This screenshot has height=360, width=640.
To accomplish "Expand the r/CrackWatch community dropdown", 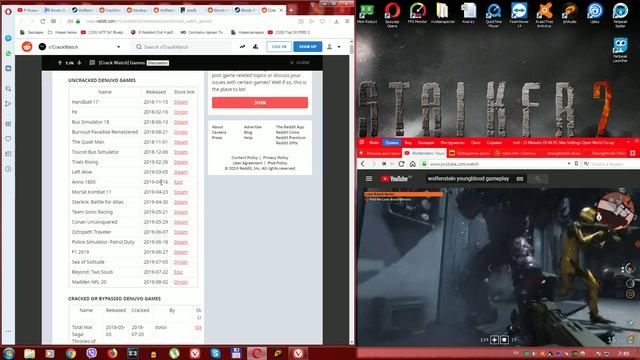I will 119,47.
